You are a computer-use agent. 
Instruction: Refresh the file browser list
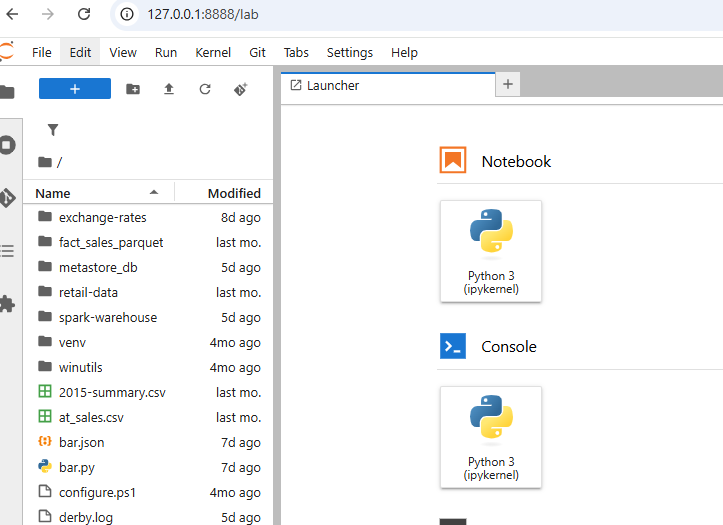click(x=205, y=89)
